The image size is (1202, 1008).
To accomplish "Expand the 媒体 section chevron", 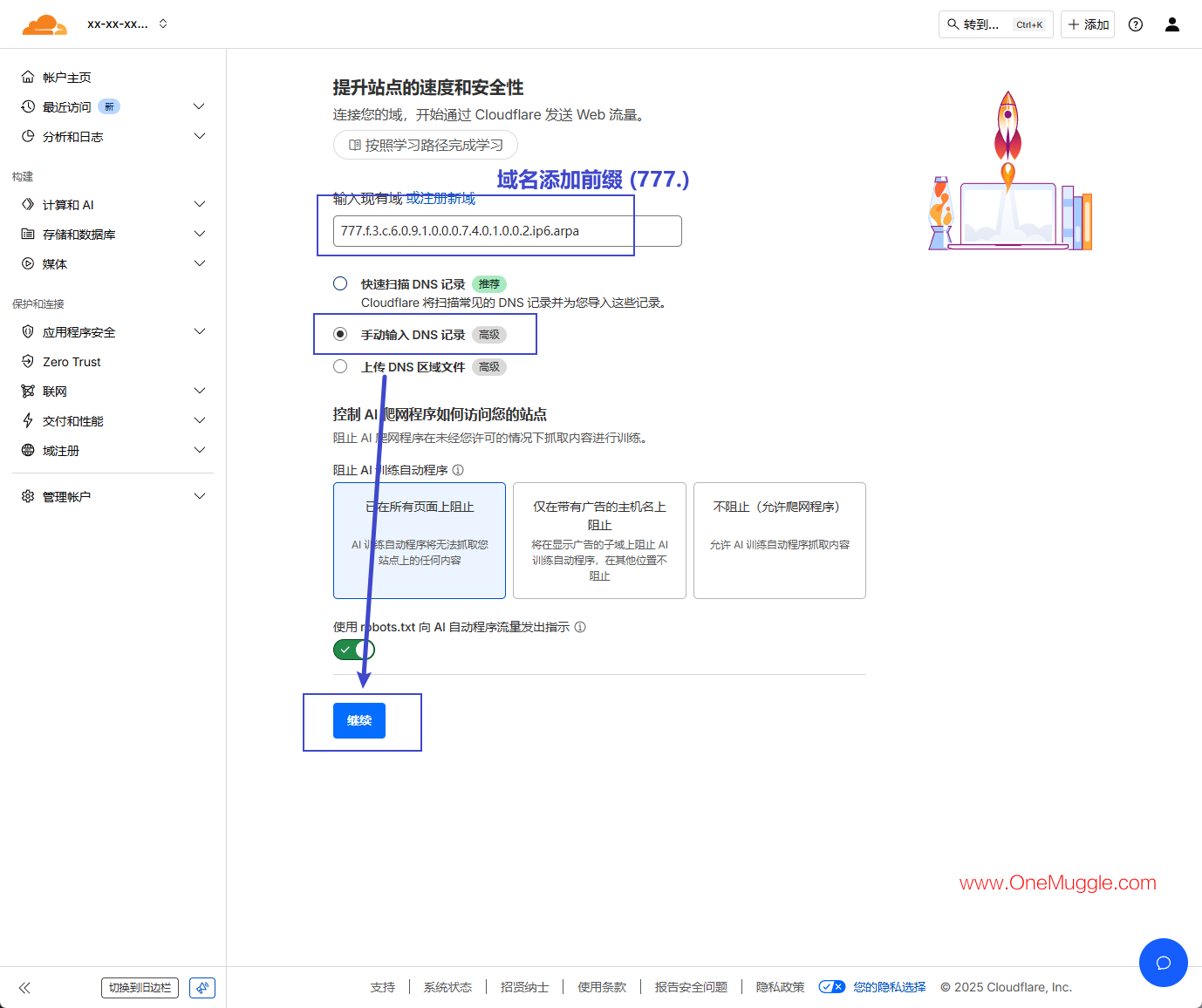I will 199,263.
